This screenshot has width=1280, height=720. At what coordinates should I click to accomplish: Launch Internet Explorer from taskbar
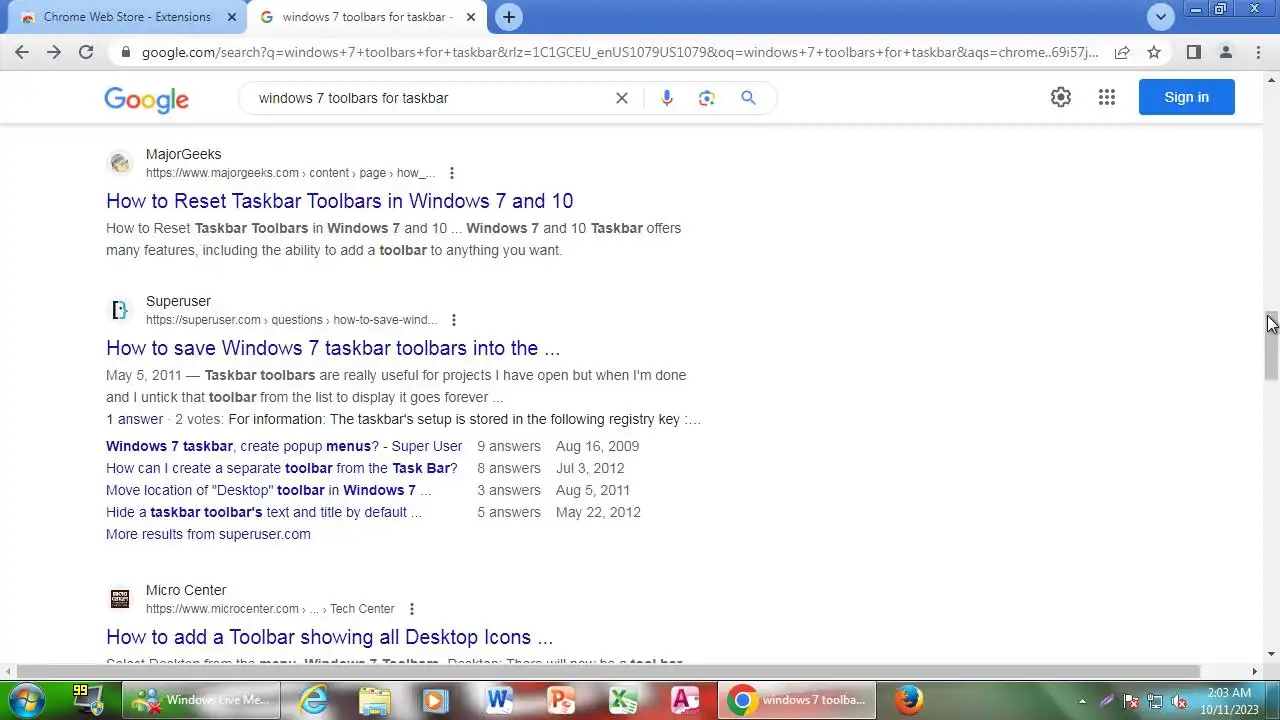[313, 700]
